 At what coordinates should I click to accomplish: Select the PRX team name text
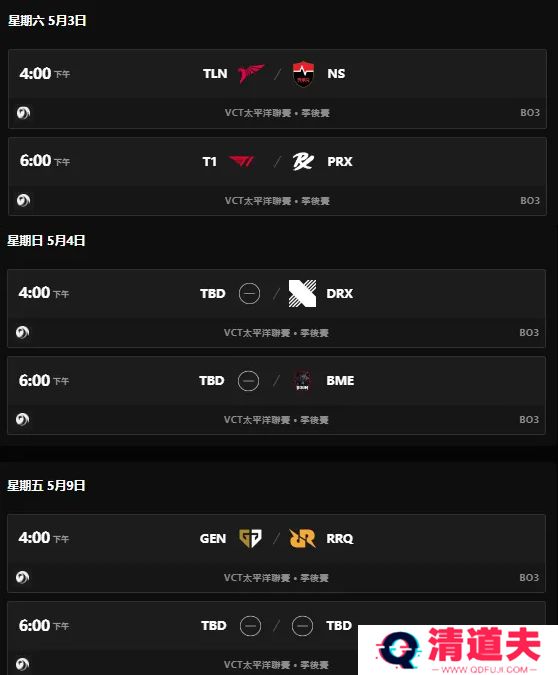point(340,161)
